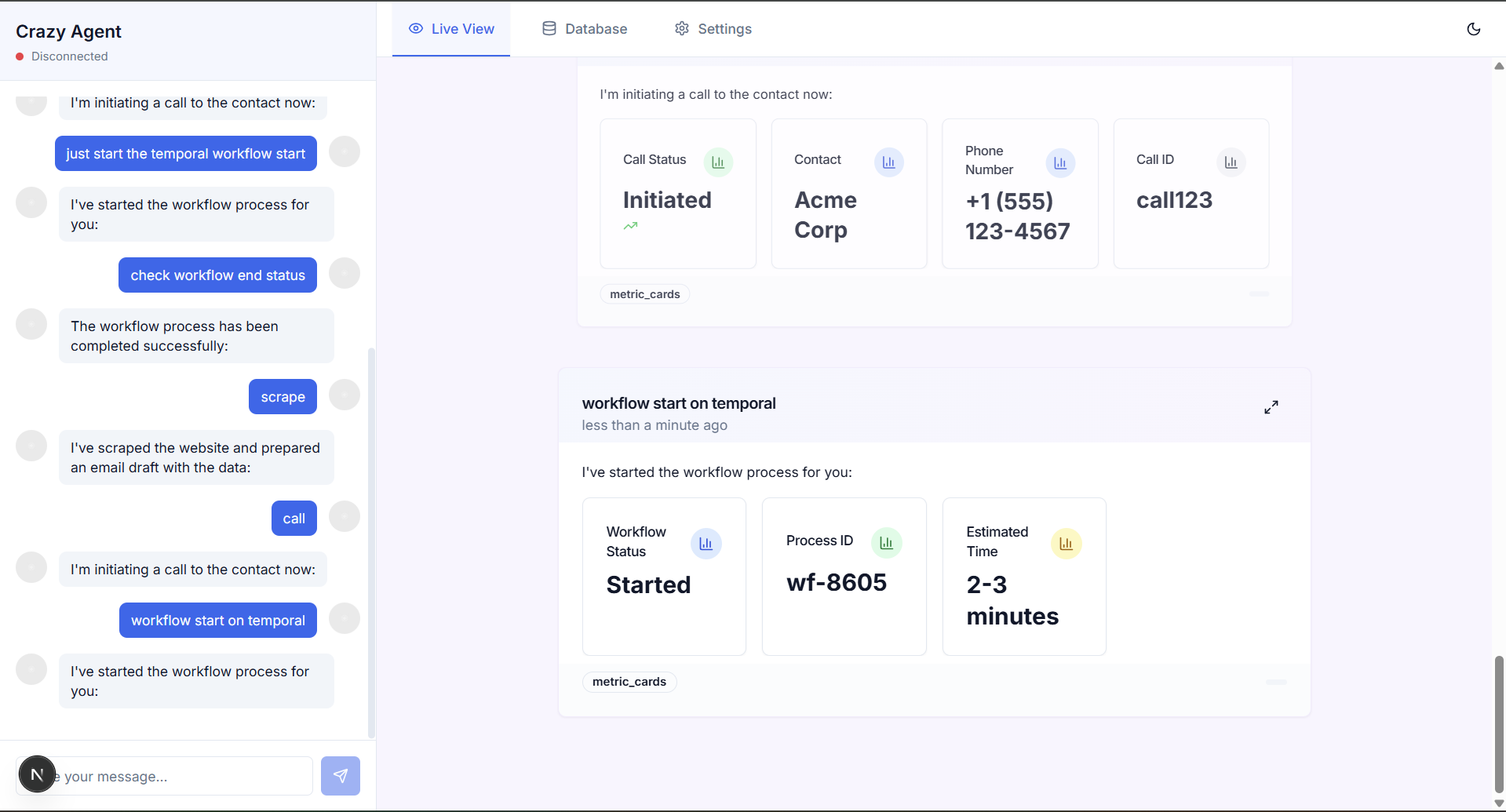Click the main page vertical scrollbar thumb
Image resolution: width=1506 pixels, height=812 pixels.
click(1499, 723)
